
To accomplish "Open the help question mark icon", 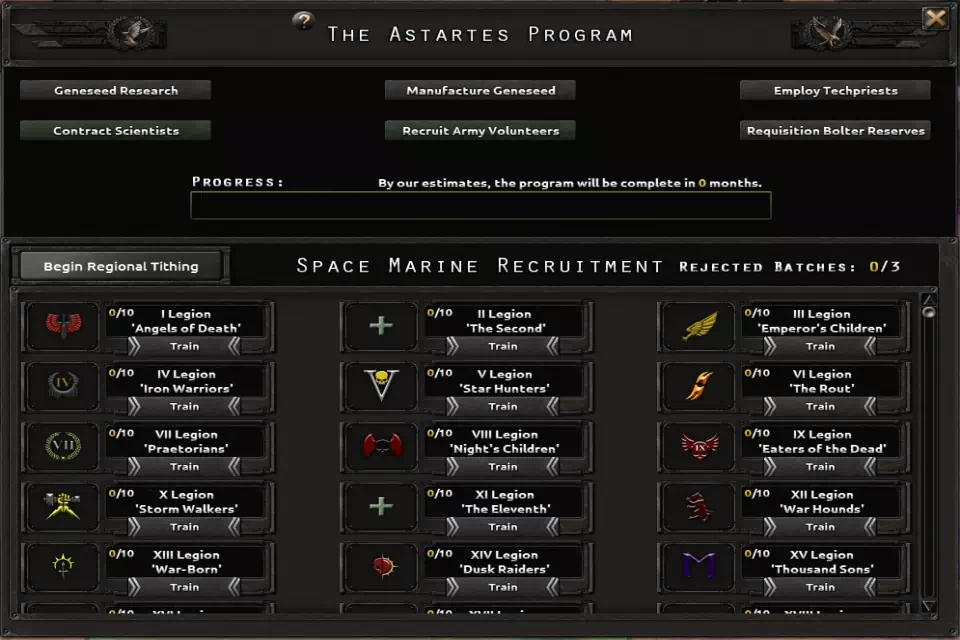I will coord(303,21).
